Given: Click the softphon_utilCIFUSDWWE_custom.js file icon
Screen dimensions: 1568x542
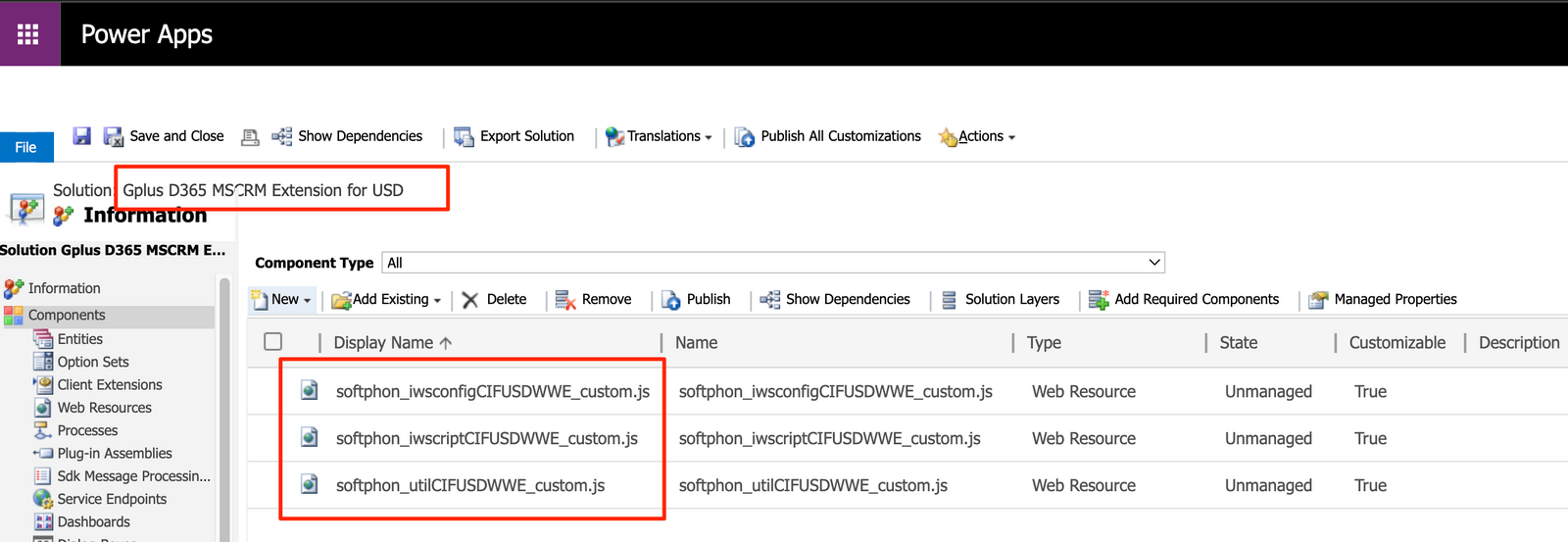Looking at the screenshot, I should coord(310,484).
